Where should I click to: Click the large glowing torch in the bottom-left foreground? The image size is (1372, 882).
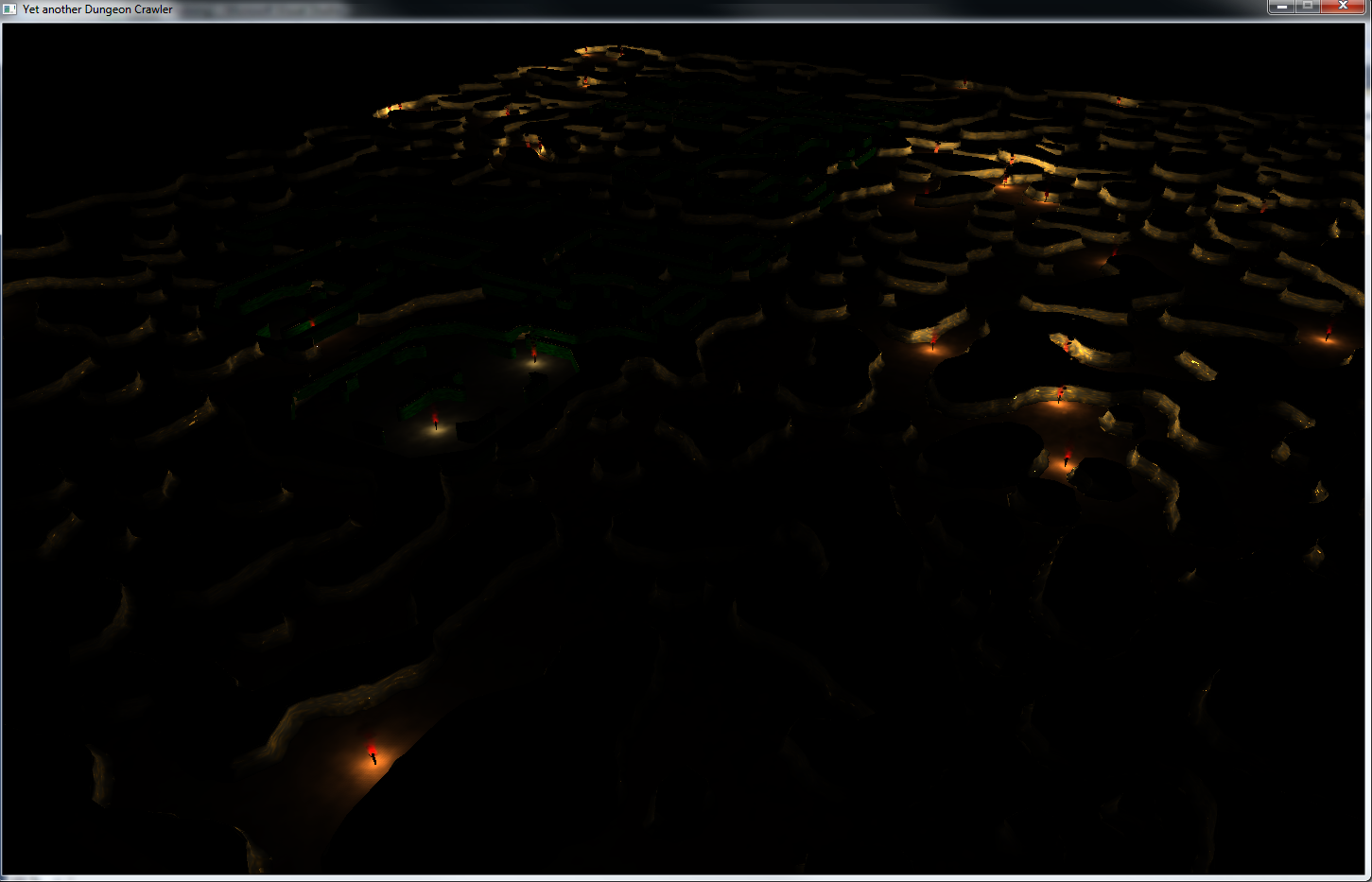pyautogui.click(x=373, y=752)
